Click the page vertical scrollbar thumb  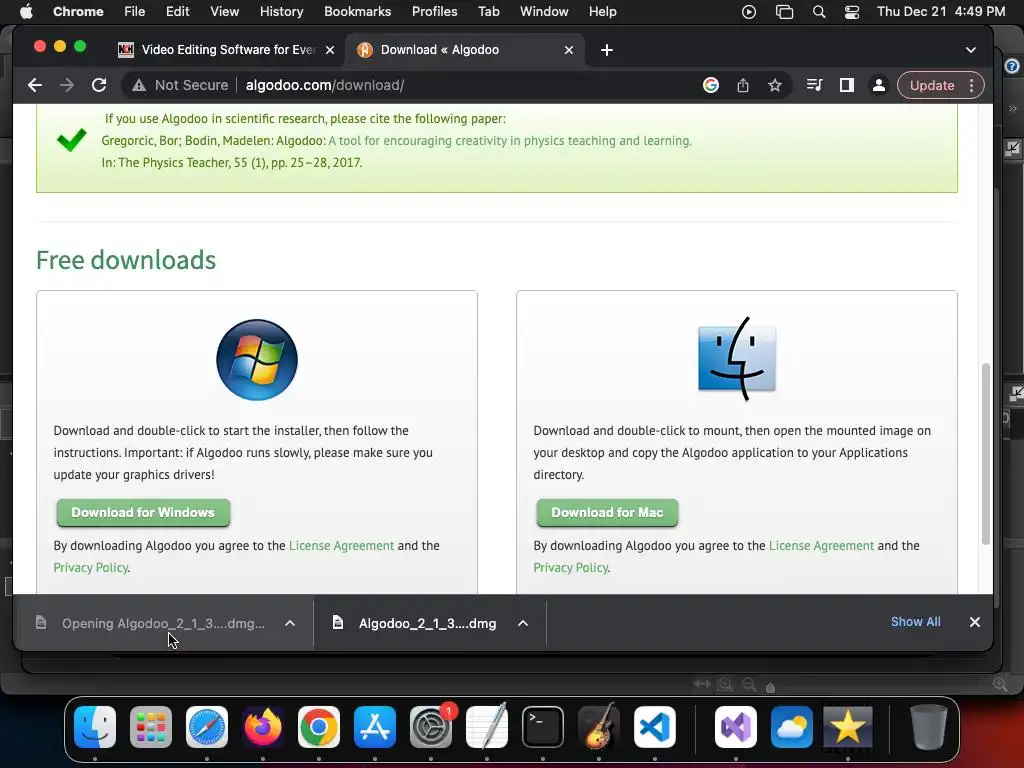(985, 454)
